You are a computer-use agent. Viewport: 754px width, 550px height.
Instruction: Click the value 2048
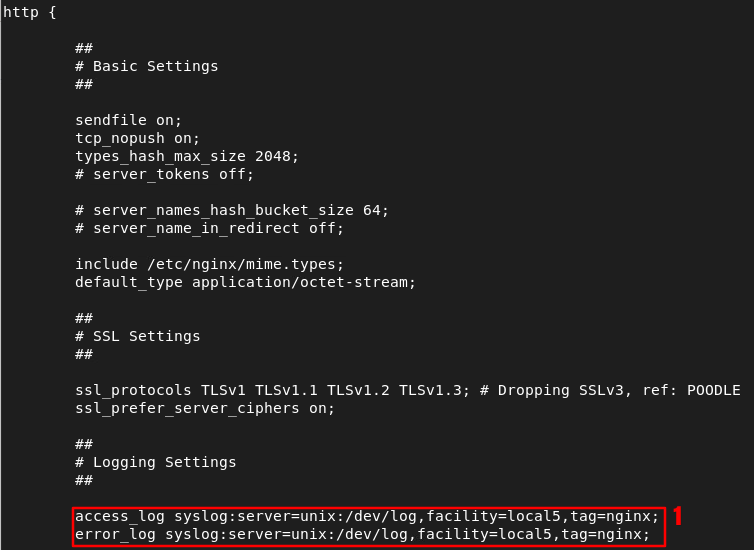pyautogui.click(x=276, y=156)
